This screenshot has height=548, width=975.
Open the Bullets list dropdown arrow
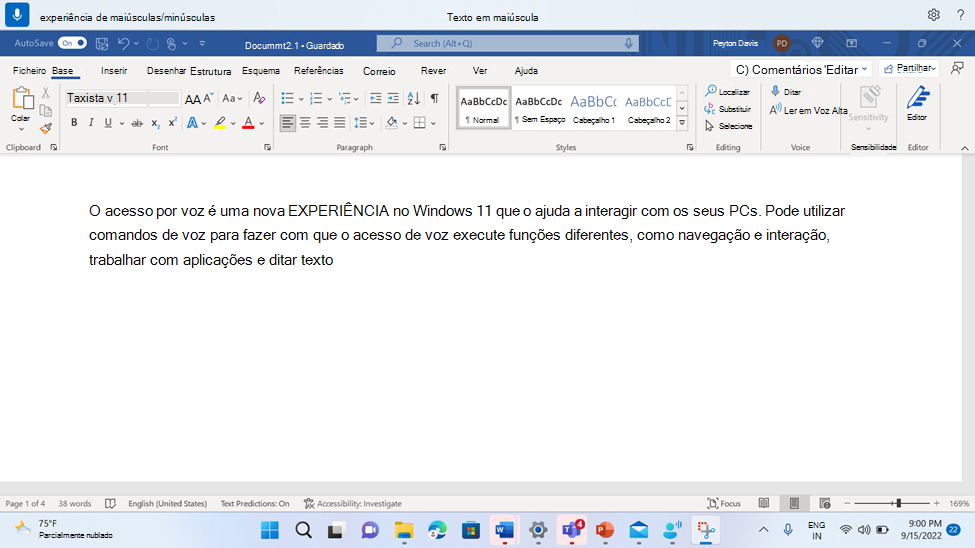click(x=301, y=99)
